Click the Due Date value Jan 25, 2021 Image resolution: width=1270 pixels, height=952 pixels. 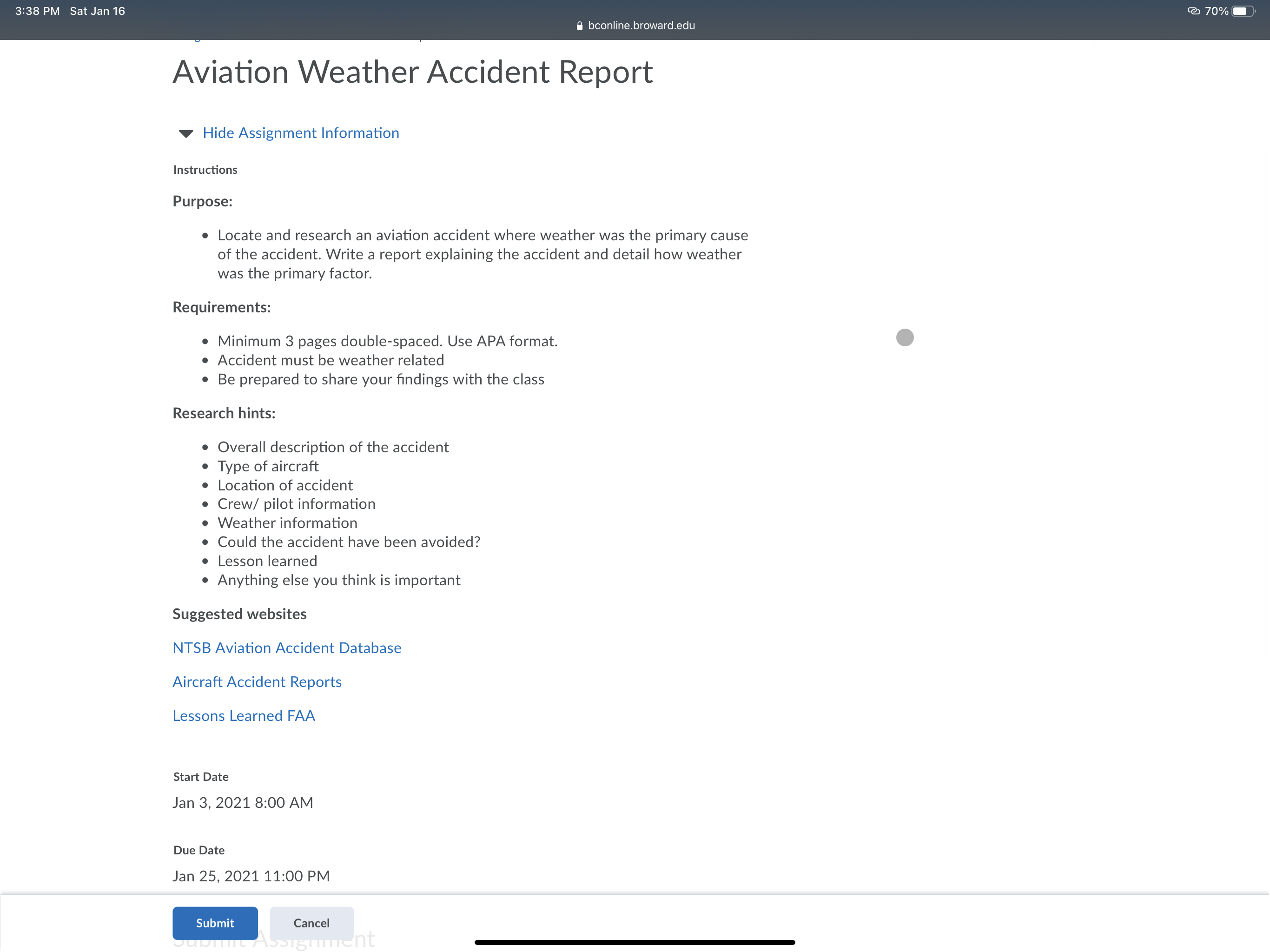click(251, 876)
